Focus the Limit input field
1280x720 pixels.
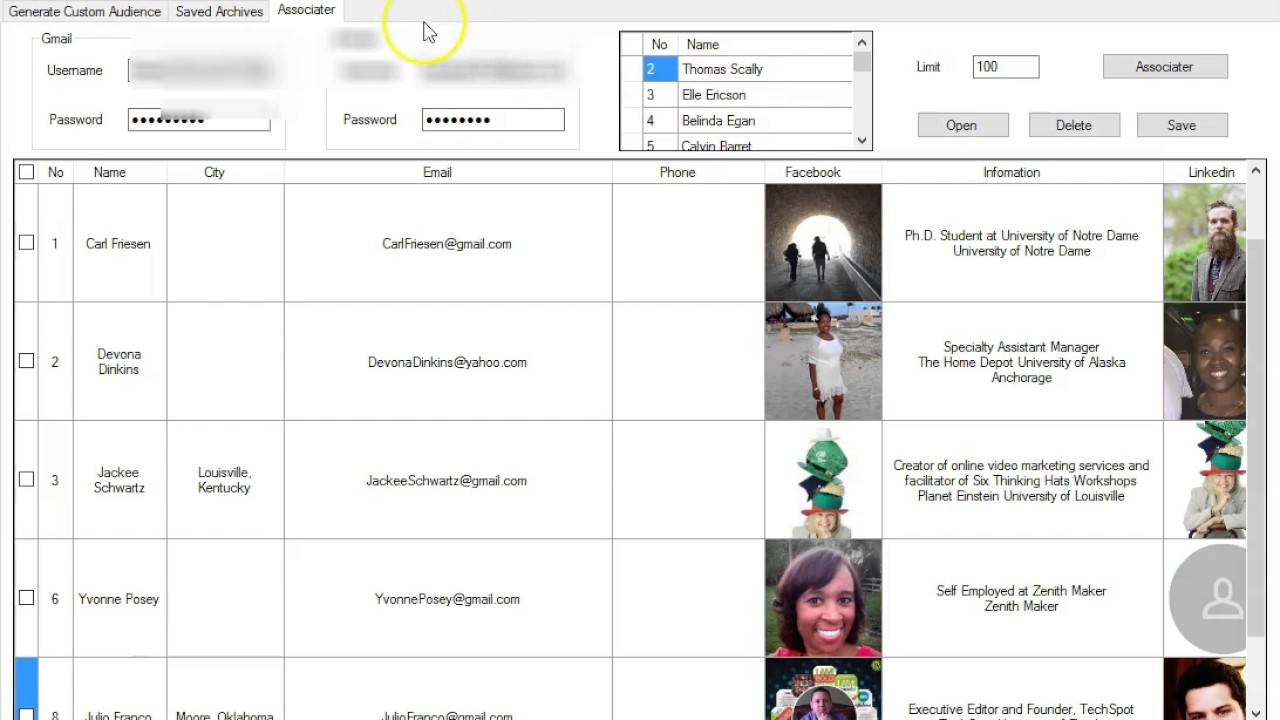pos(1006,67)
